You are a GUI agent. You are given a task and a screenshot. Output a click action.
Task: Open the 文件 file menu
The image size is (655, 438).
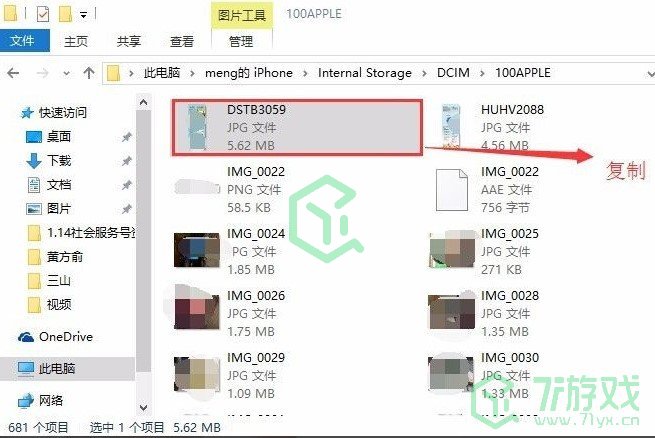point(25,41)
